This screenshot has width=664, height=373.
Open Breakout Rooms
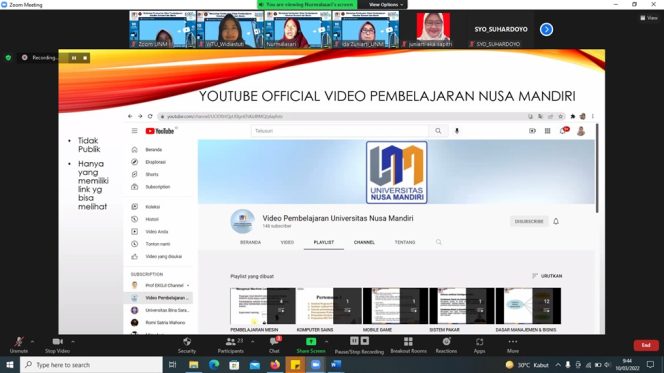[408, 345]
